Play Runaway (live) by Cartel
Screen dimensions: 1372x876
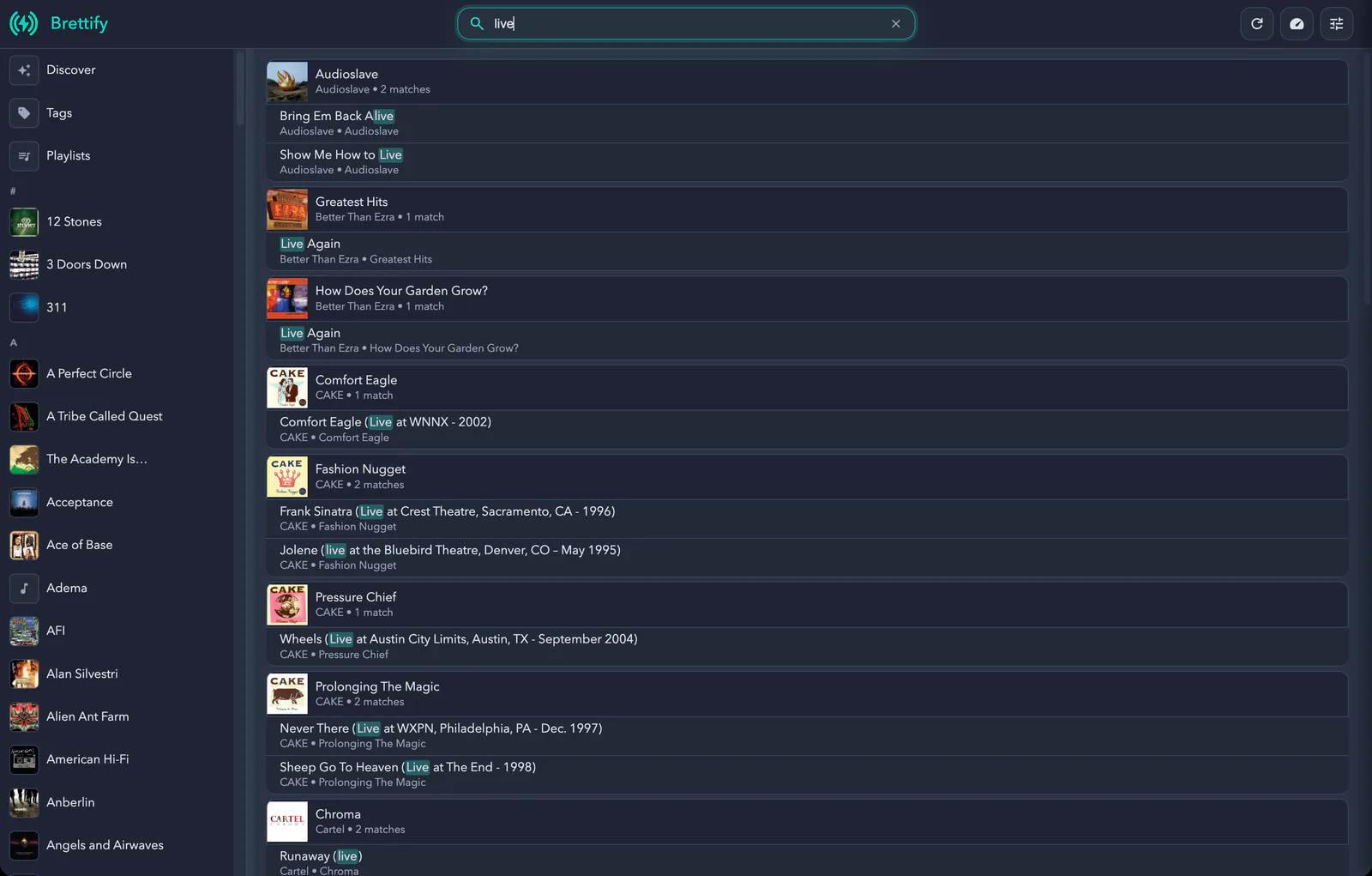click(x=807, y=861)
